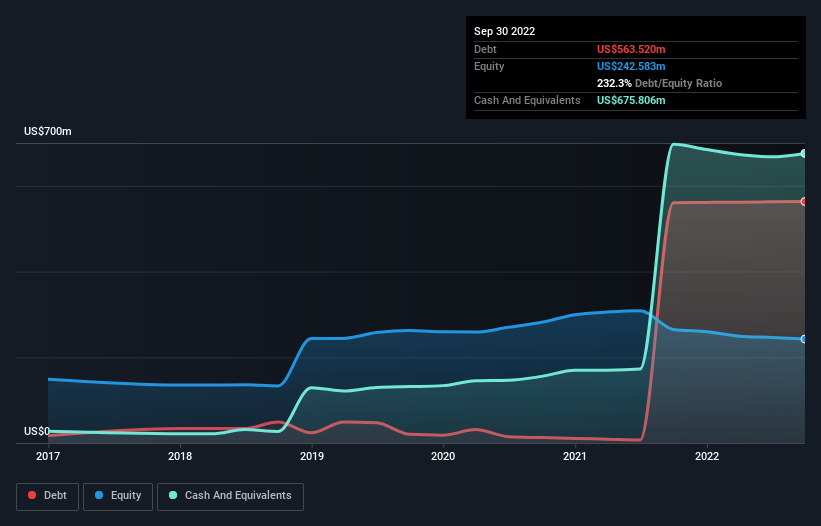This screenshot has height=526, width=821.
Task: Click the Sep 30 2022 tooltip date
Action: (505, 31)
